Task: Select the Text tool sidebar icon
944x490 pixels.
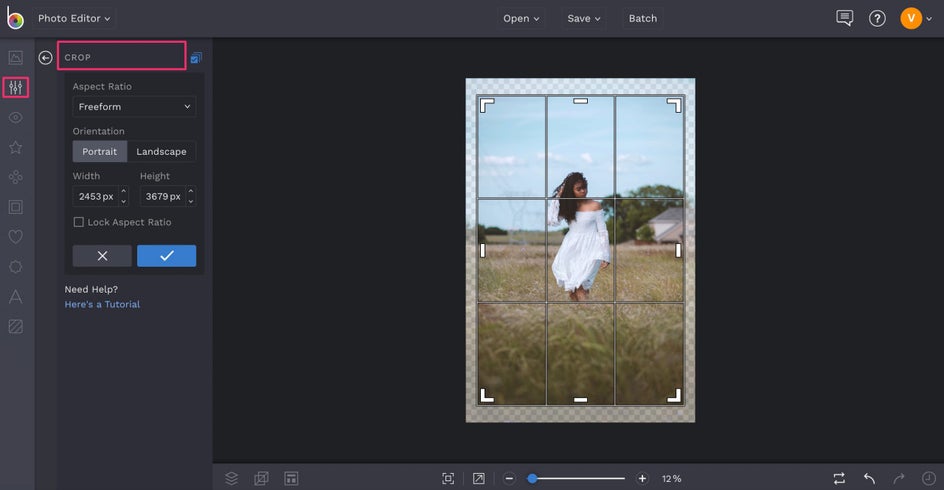Action: (x=15, y=297)
